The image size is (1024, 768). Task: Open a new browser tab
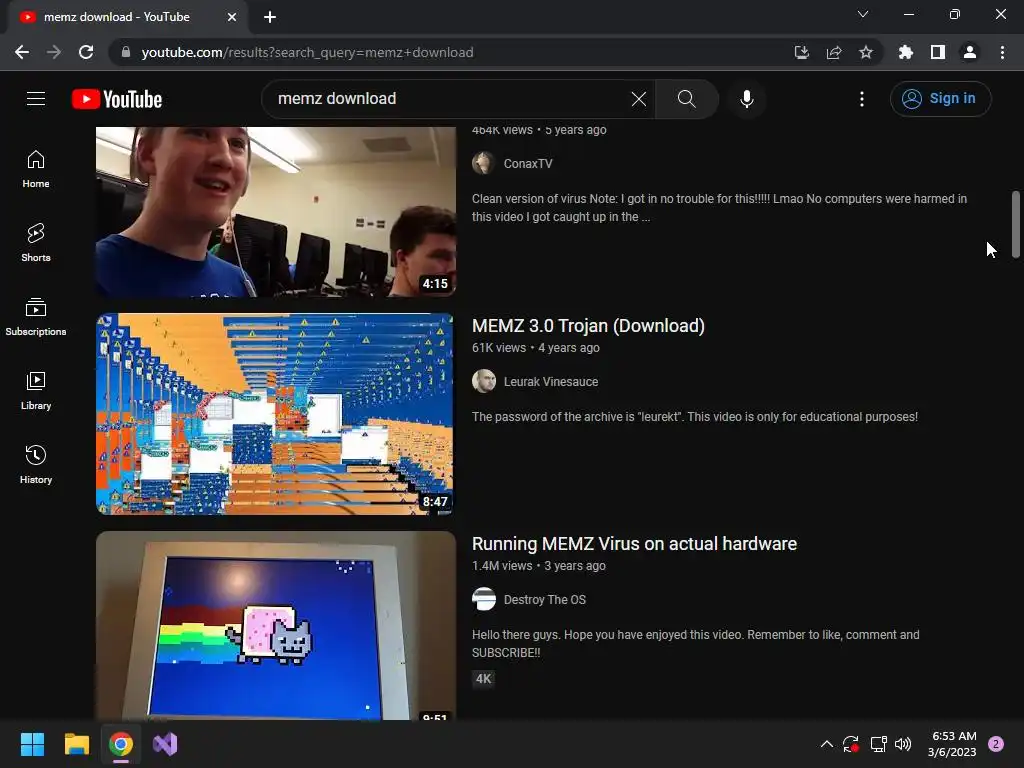(270, 17)
